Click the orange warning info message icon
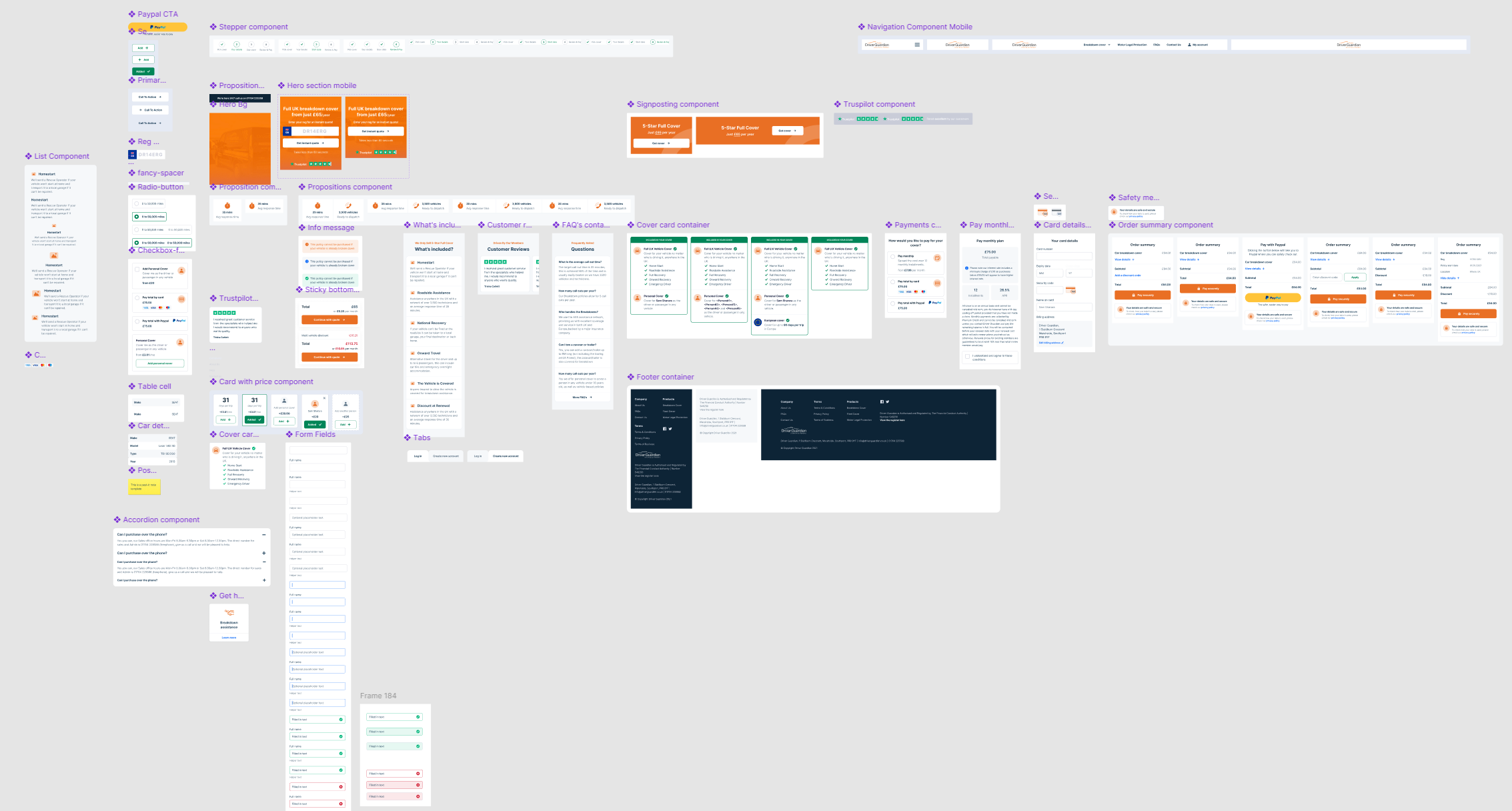1512x811 pixels. click(x=307, y=245)
